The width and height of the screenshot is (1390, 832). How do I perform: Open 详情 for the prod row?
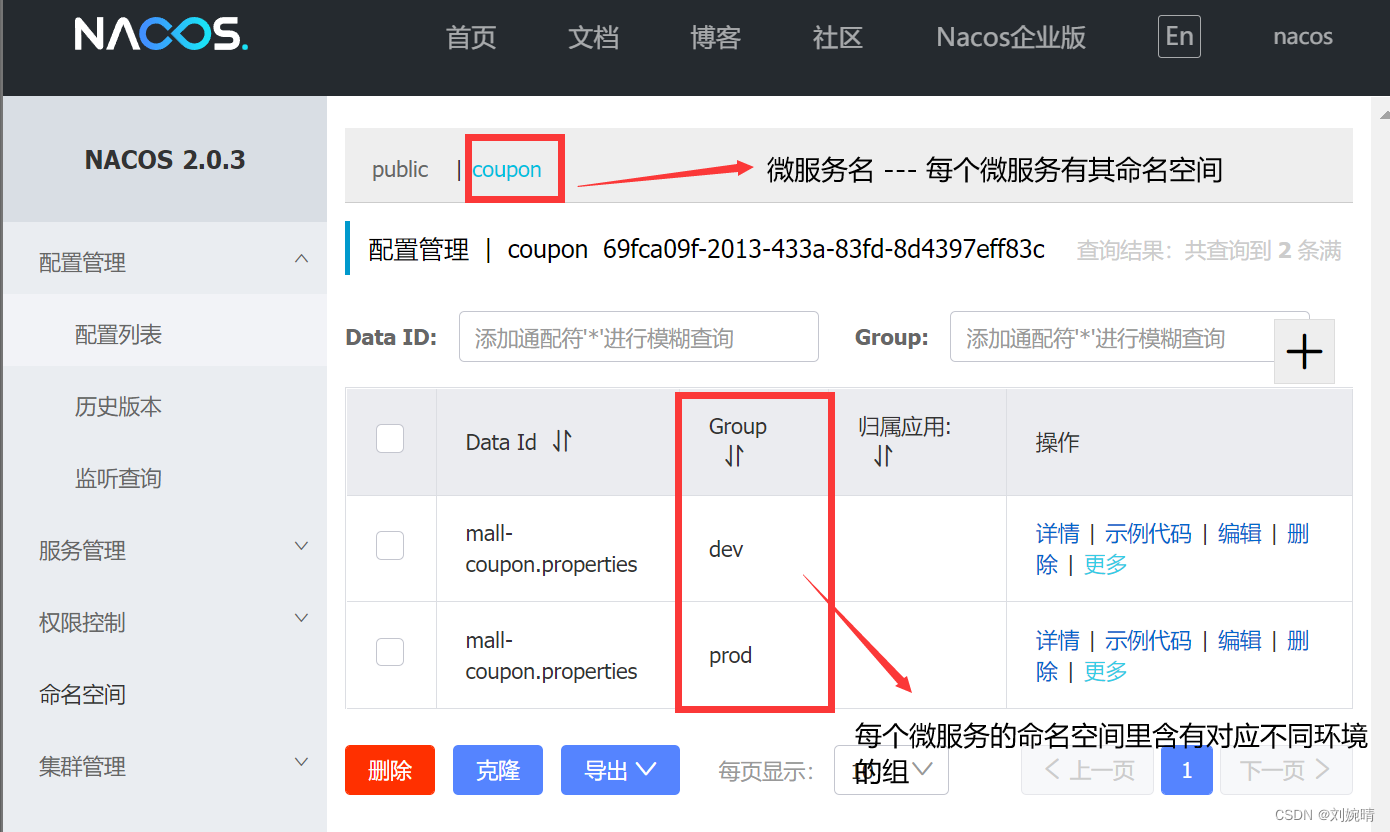1058,641
